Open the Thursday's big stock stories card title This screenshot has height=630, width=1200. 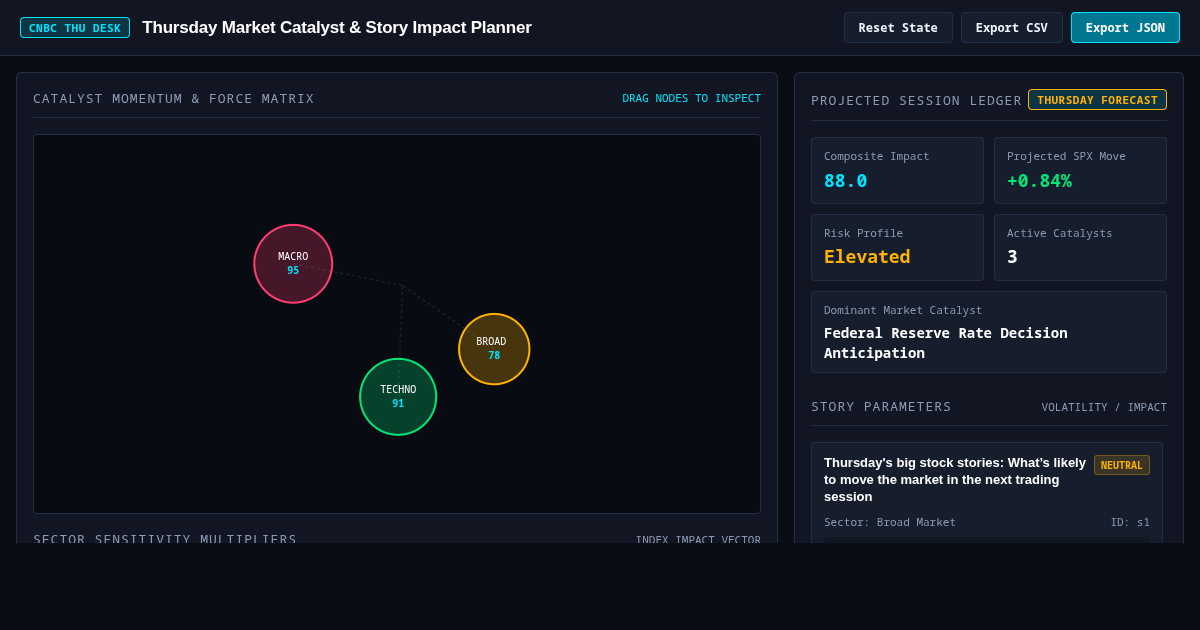tap(955, 480)
